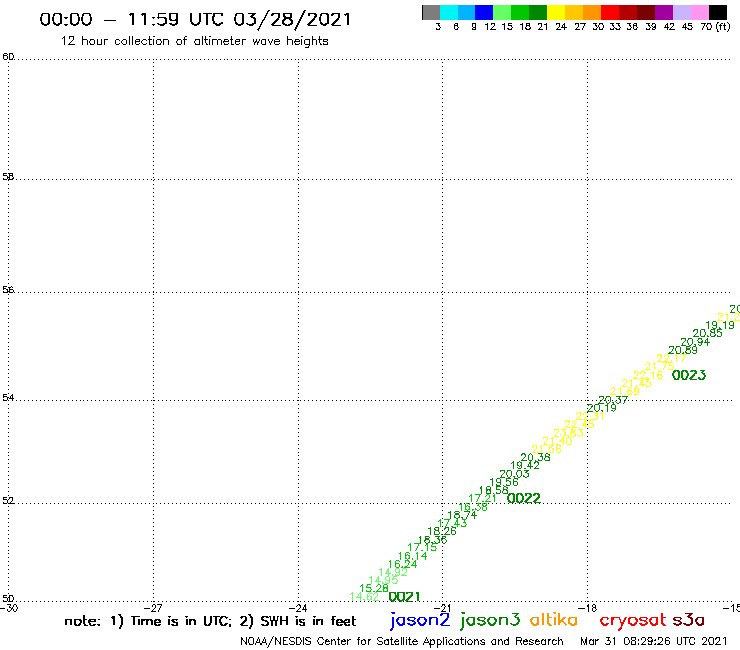
Task: Click the 'jason2' satellite legend label
Action: (x=420, y=620)
